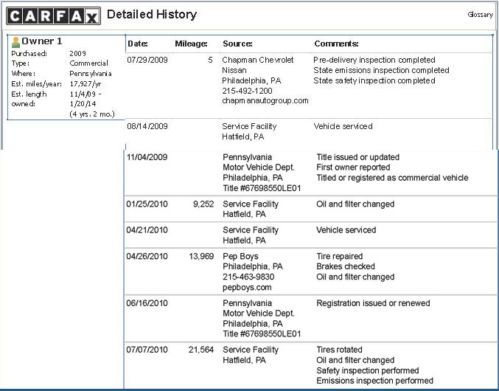The image size is (499, 391).
Task: Open the Glossary link
Action: 480,14
